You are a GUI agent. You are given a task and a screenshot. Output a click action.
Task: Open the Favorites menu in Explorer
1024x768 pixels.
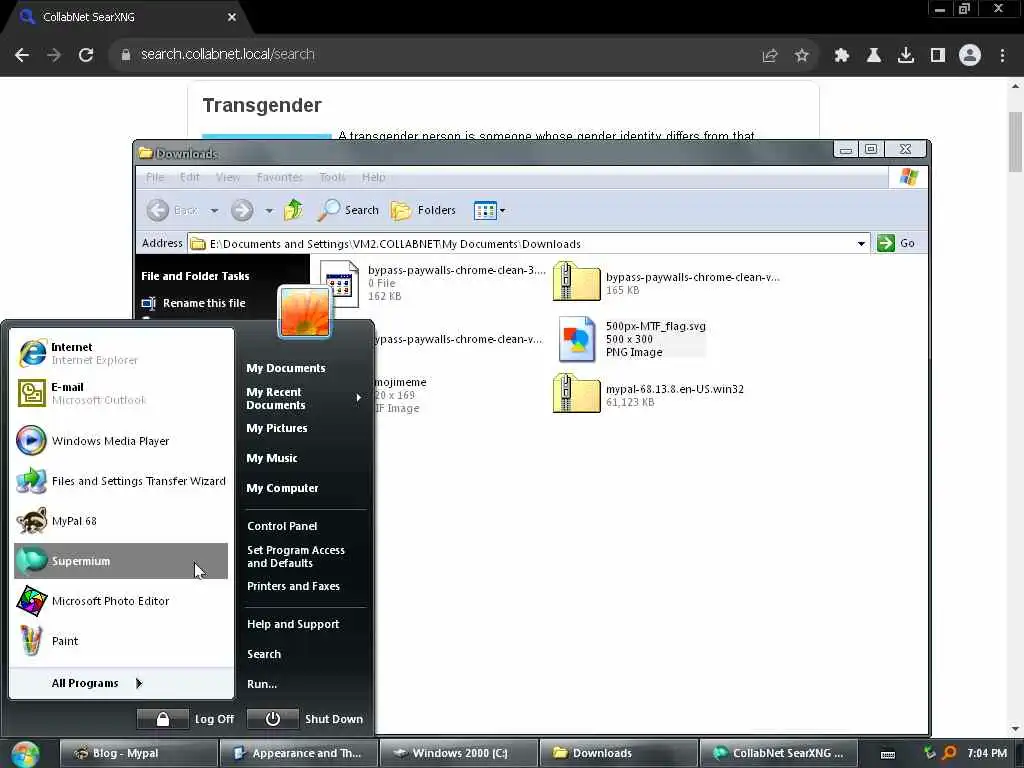click(x=280, y=177)
